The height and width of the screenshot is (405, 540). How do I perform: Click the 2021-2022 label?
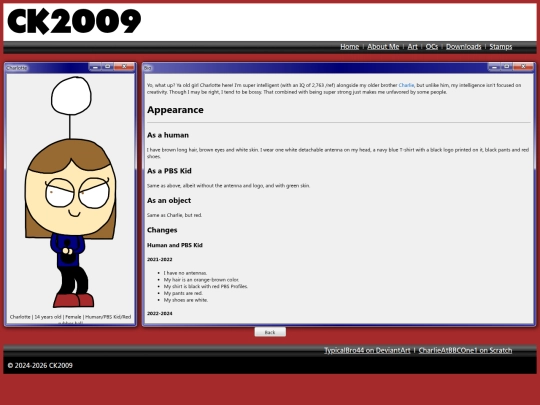159,259
